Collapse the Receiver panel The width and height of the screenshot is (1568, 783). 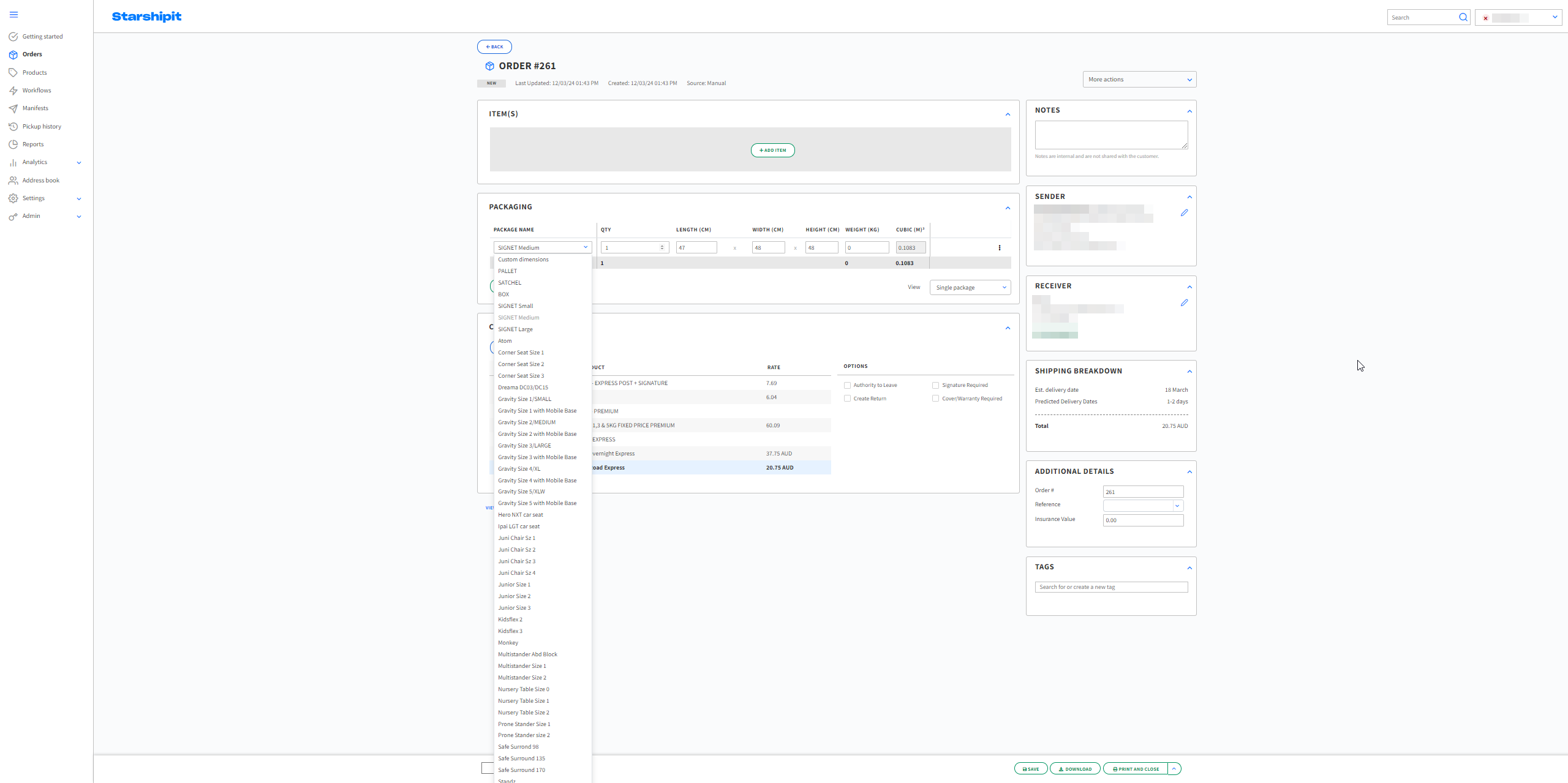point(1189,287)
